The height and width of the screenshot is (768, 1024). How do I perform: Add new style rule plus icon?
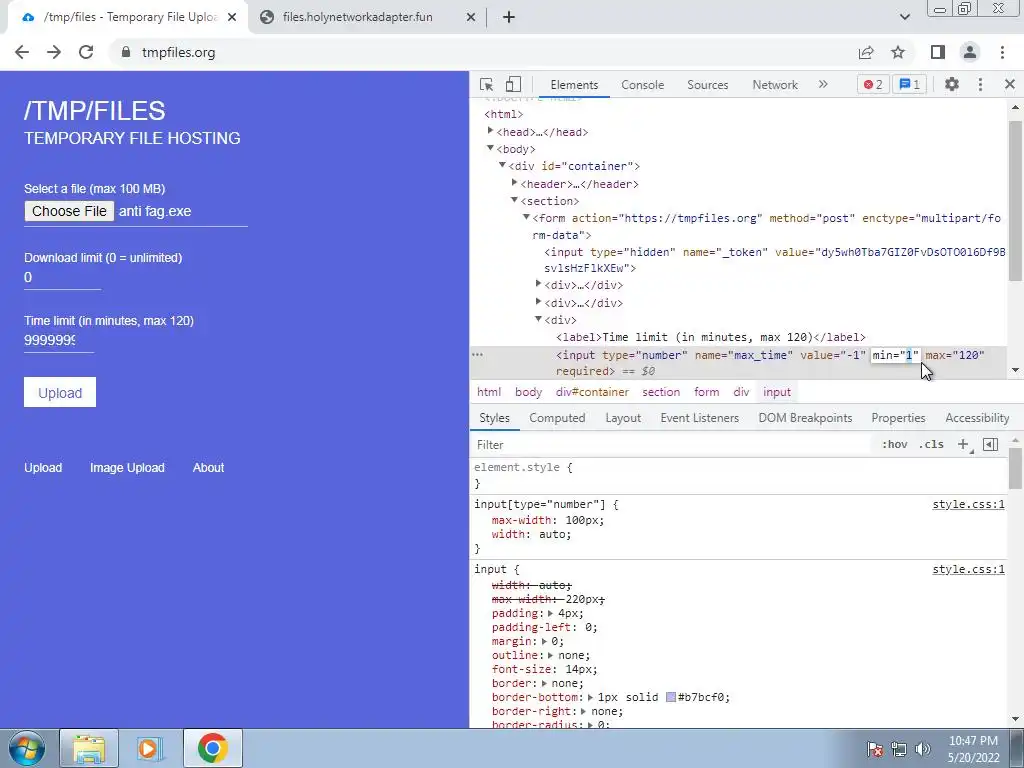click(964, 445)
